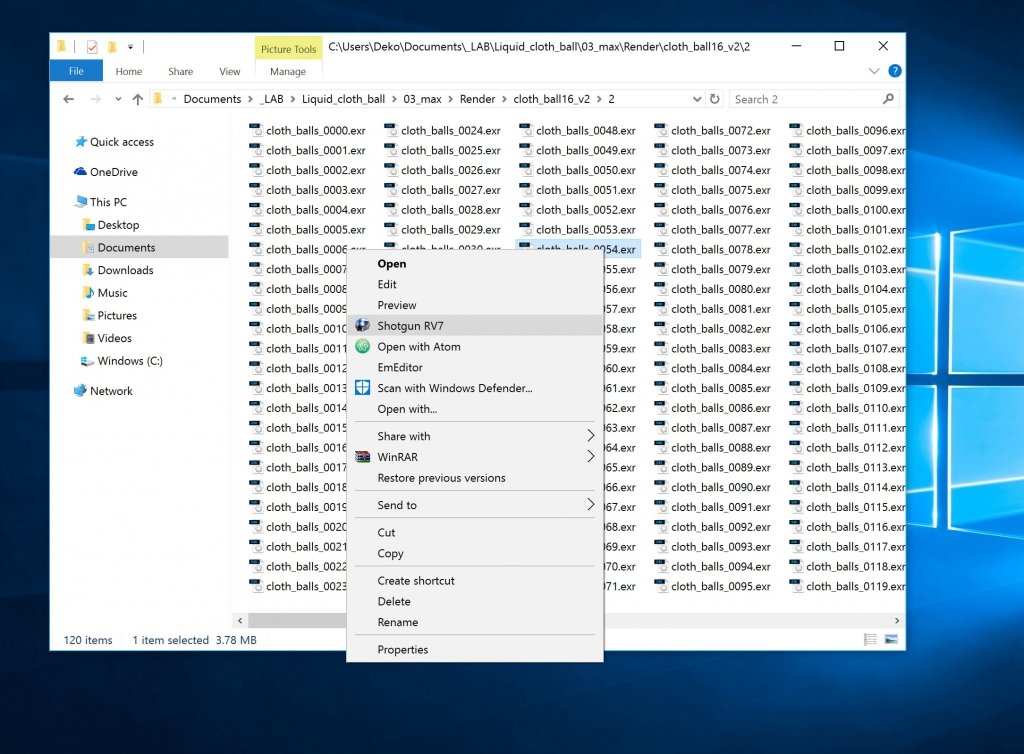Click the horizontal scrollbar right arrow
1024x754 pixels.
[897, 620]
